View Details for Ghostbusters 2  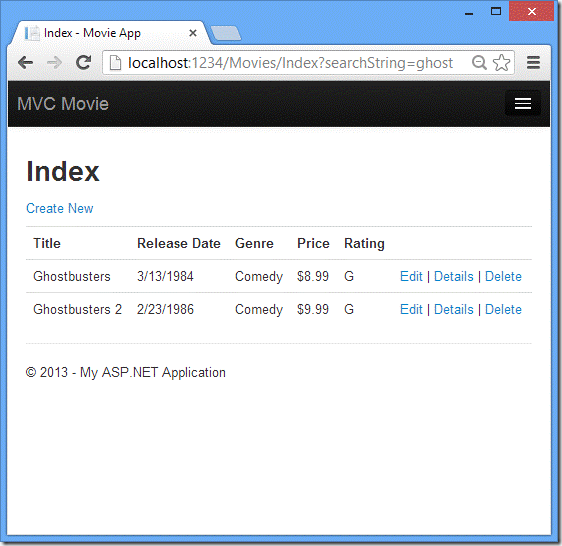click(x=454, y=309)
